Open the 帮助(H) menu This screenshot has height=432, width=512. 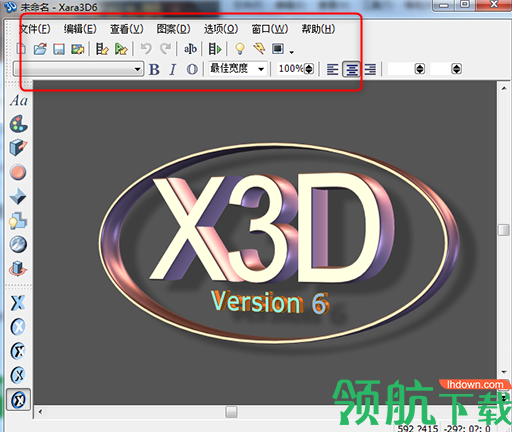318,29
